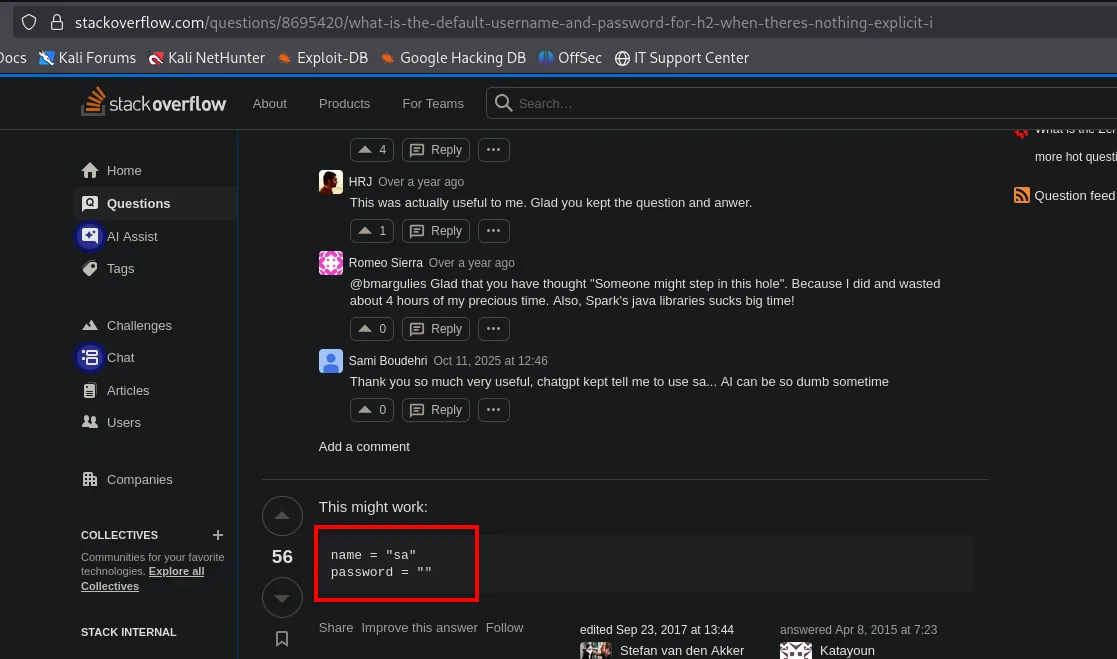
Task: Click Improve this answer
Action: [419, 628]
